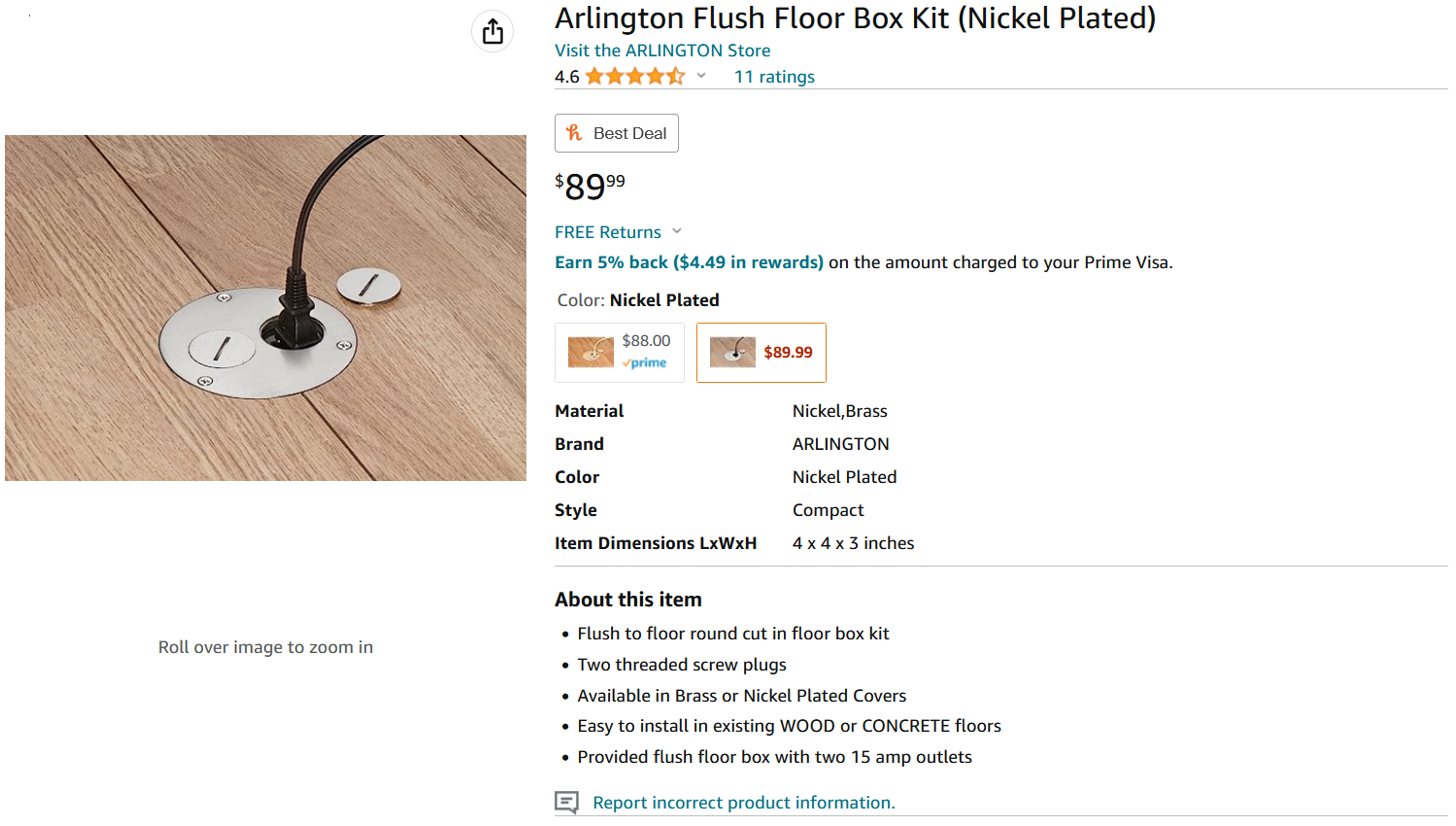
Task: Click the Best Deal badge icon
Action: pyautogui.click(x=574, y=133)
